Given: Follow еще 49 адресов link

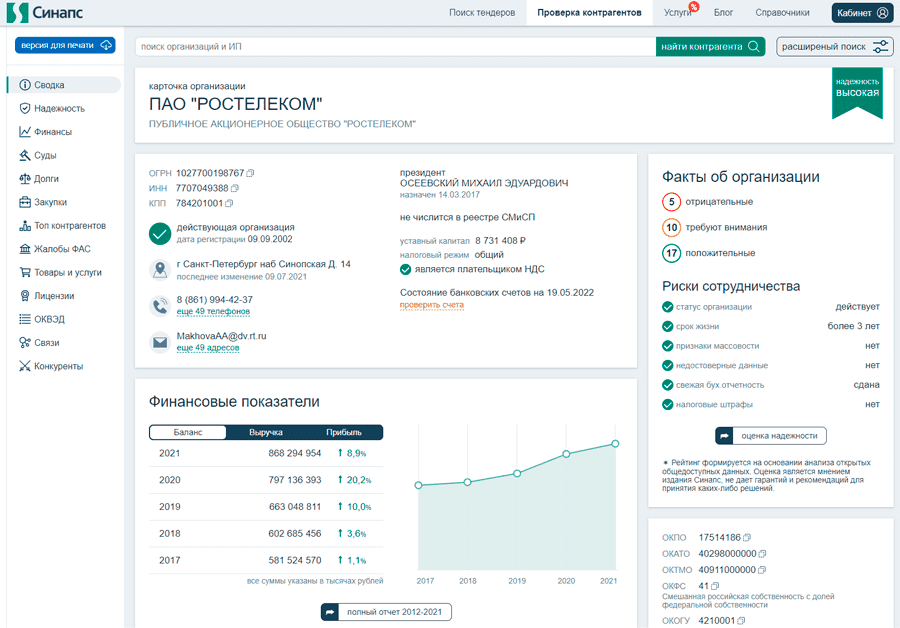Looking at the screenshot, I should click(208, 348).
